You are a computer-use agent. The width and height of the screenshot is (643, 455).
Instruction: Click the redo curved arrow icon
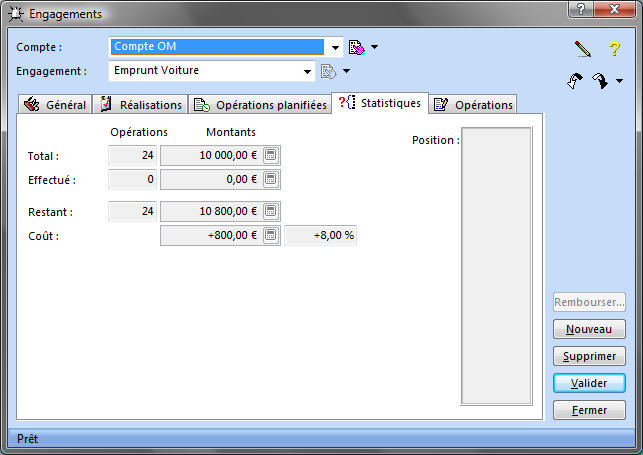pos(600,82)
